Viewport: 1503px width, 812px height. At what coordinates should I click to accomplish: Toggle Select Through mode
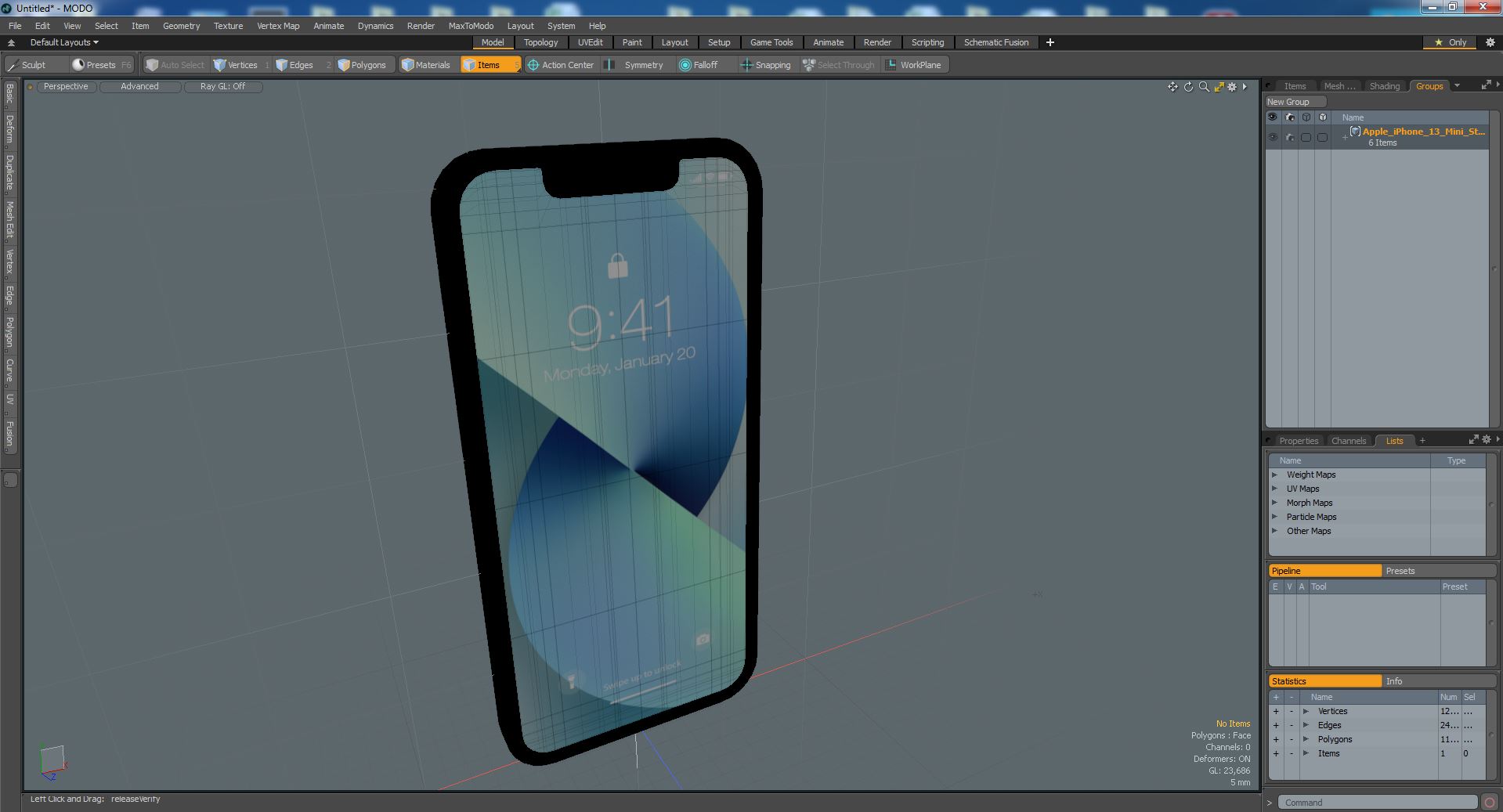[839, 65]
